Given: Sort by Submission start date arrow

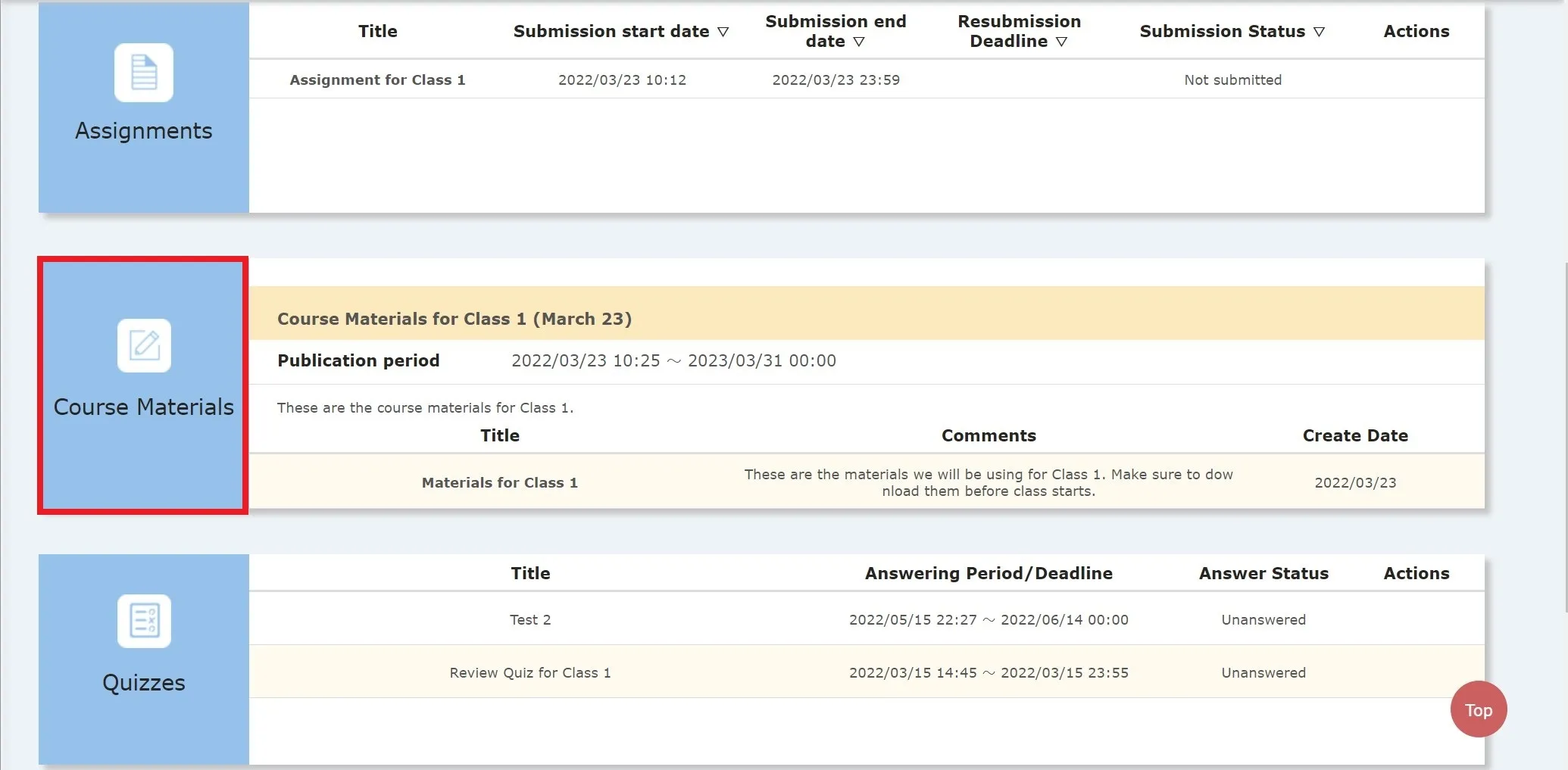Looking at the screenshot, I should pos(723,32).
